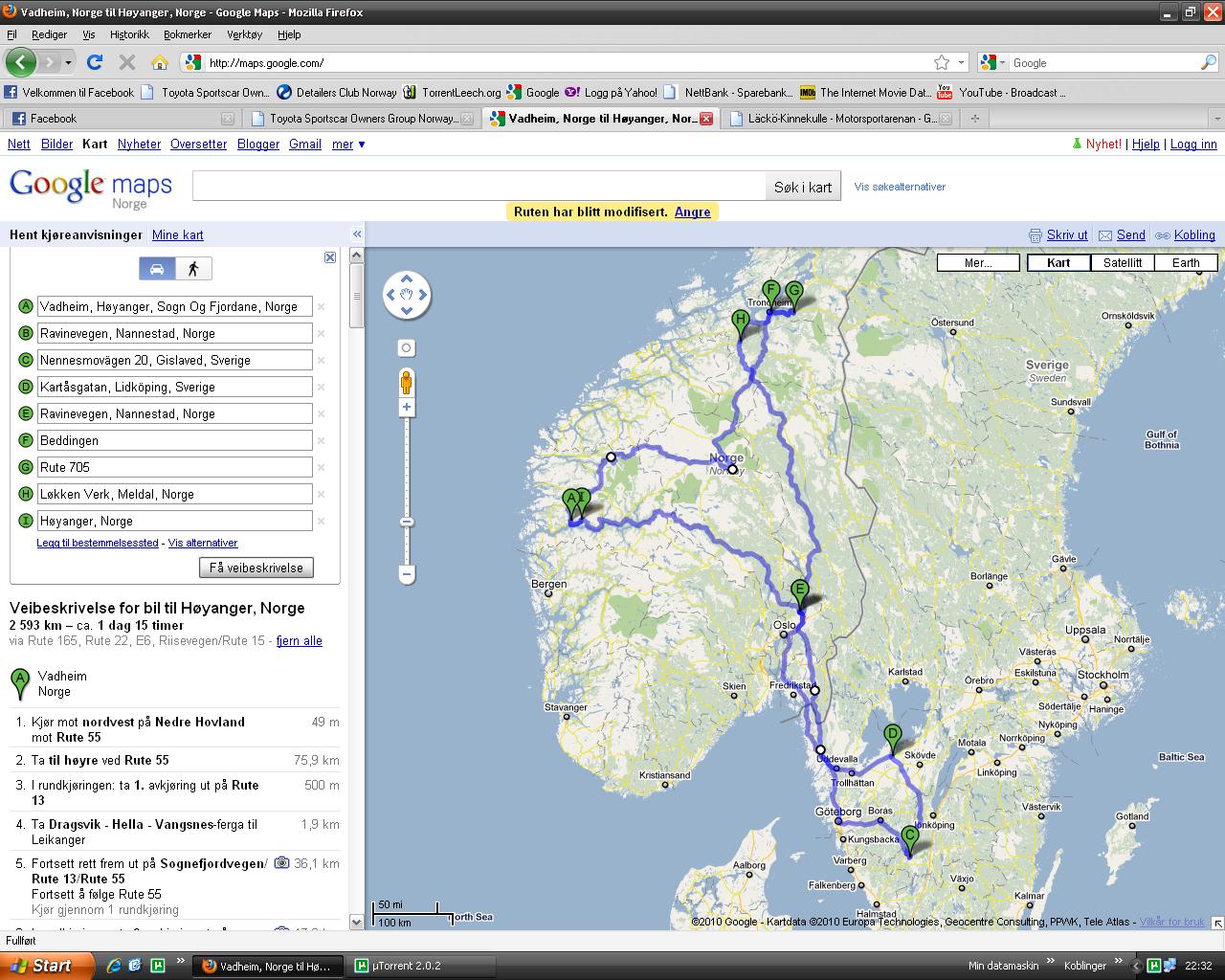The image size is (1225, 980).
Task: Click the map zoom slider handle
Action: pos(407,522)
